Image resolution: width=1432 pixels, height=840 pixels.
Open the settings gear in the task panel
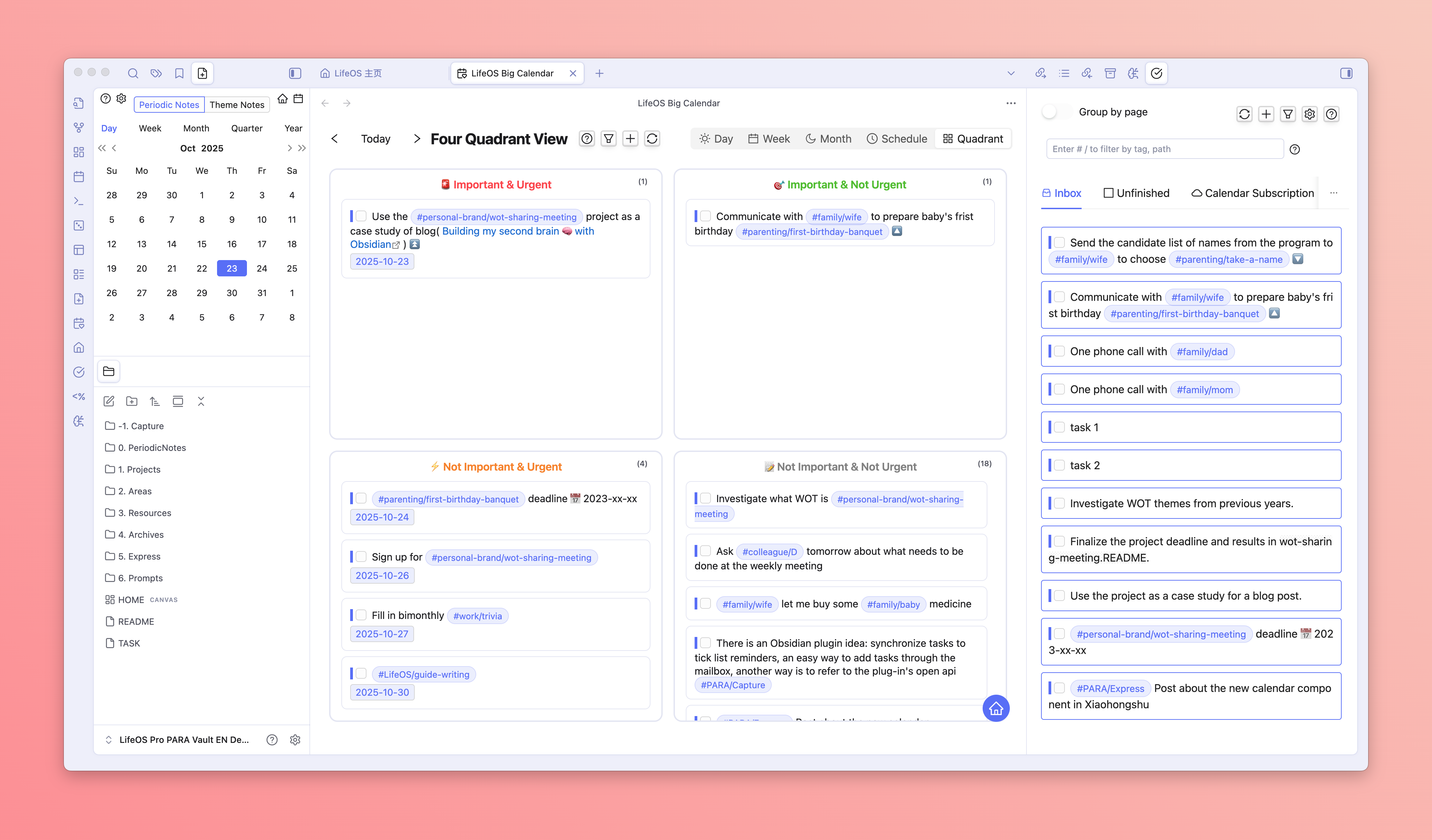point(1309,114)
